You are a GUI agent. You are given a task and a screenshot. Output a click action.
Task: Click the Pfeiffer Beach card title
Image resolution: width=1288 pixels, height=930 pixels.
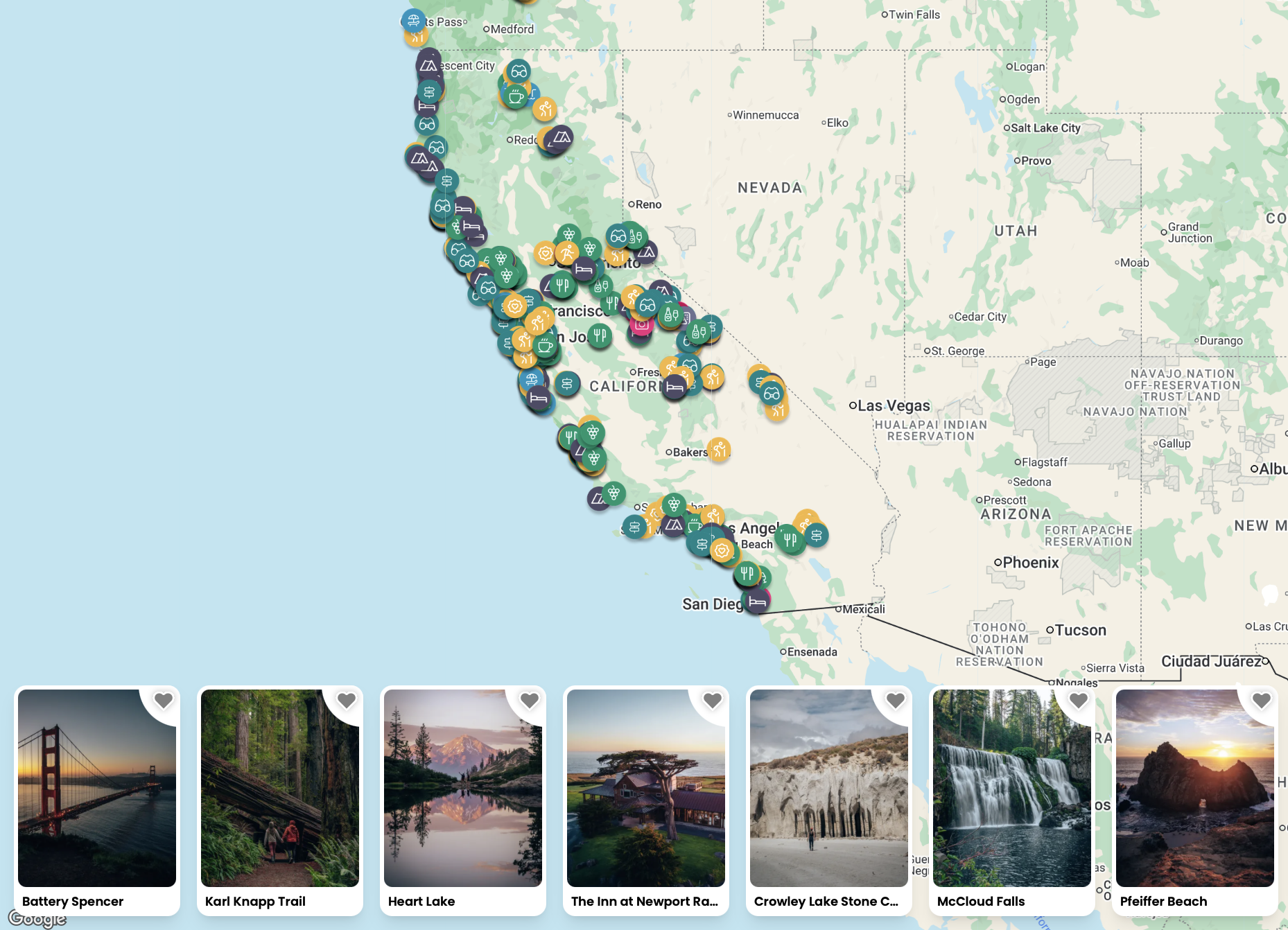[x=1163, y=901]
